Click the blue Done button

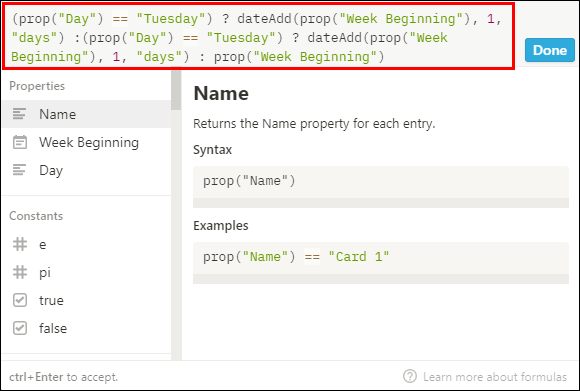(550, 50)
